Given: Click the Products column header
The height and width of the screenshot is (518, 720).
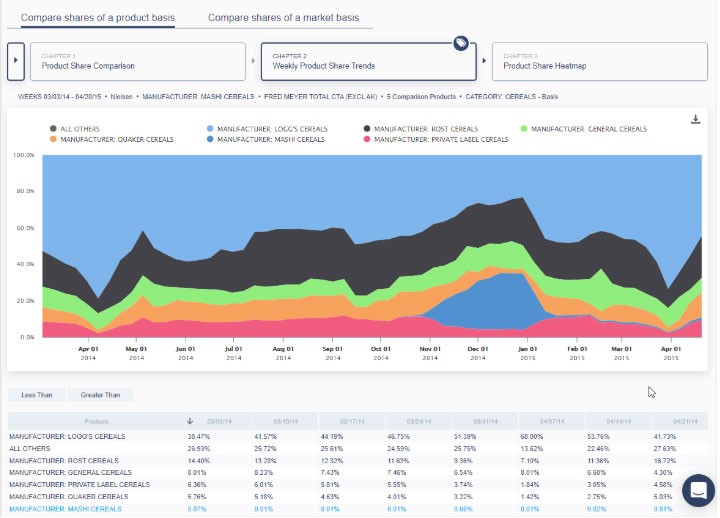Looking at the screenshot, I should (96, 421).
